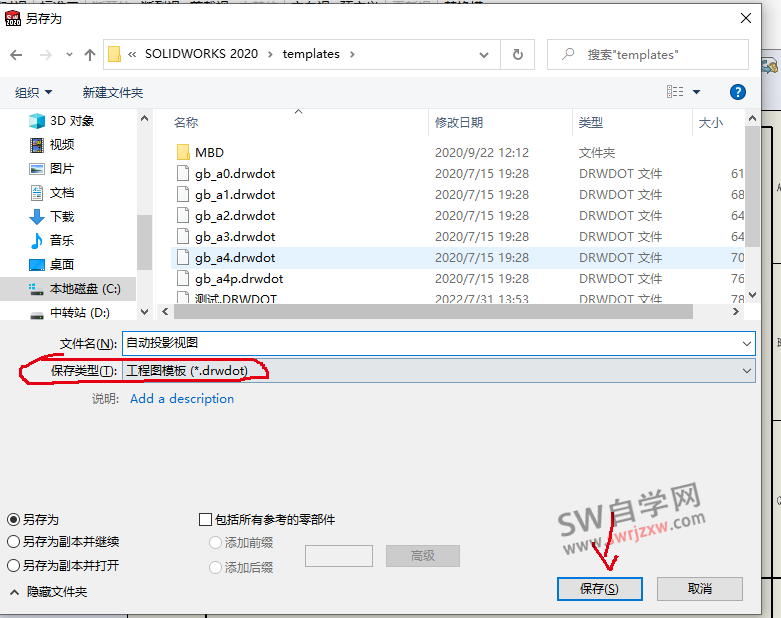Go up one folder level
The width and height of the screenshot is (781, 618).
tap(90, 55)
